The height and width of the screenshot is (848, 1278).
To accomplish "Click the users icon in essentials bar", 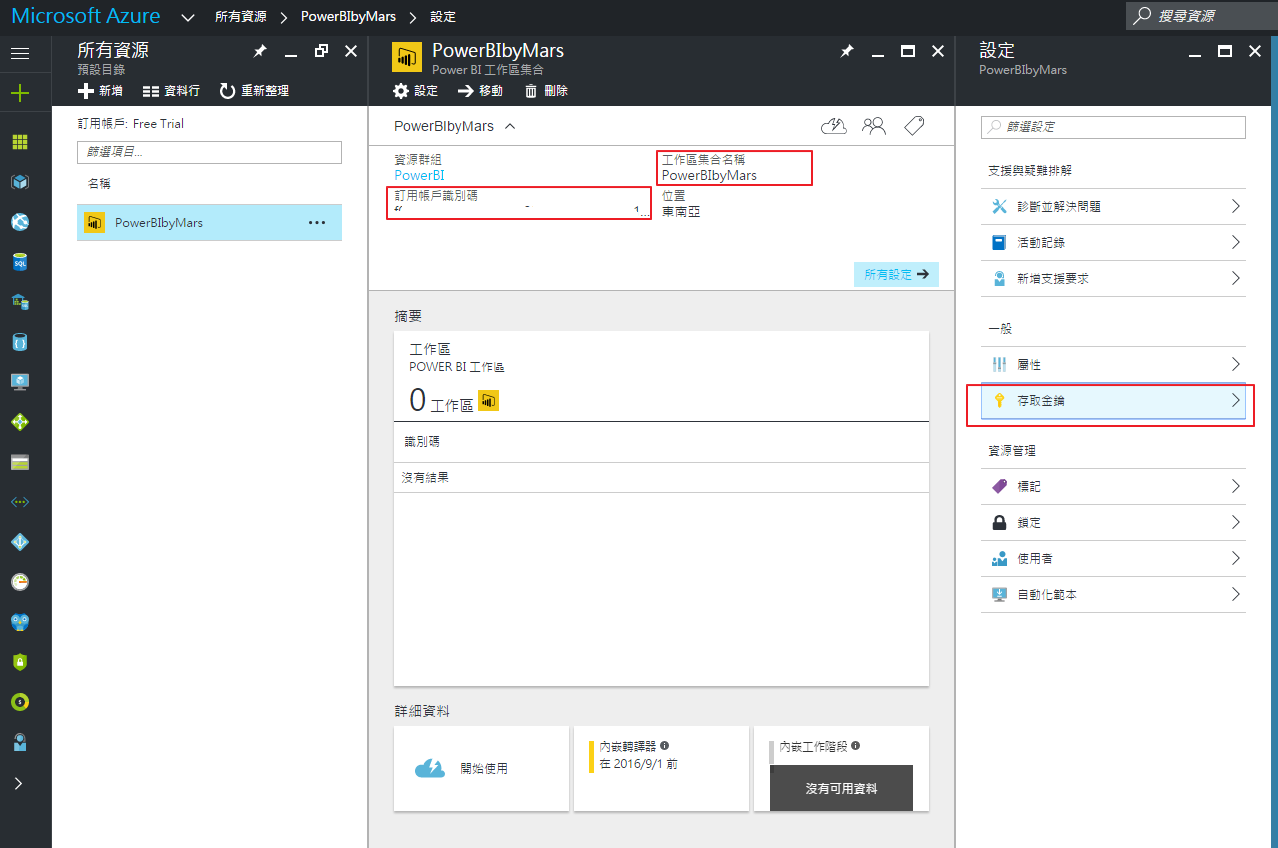I will point(874,125).
